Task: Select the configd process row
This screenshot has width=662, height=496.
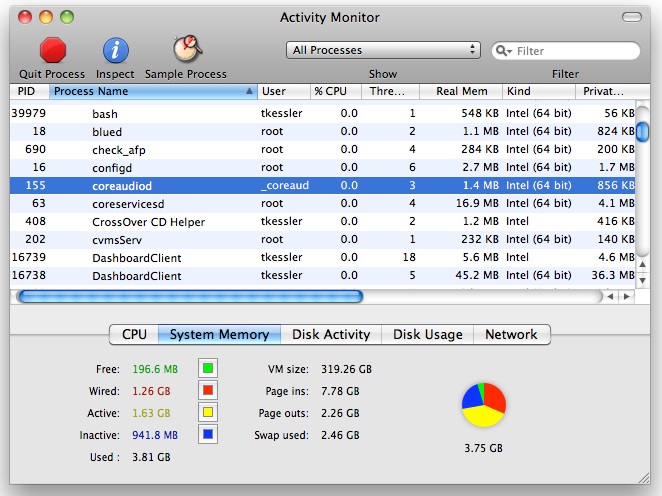Action: coord(323,168)
